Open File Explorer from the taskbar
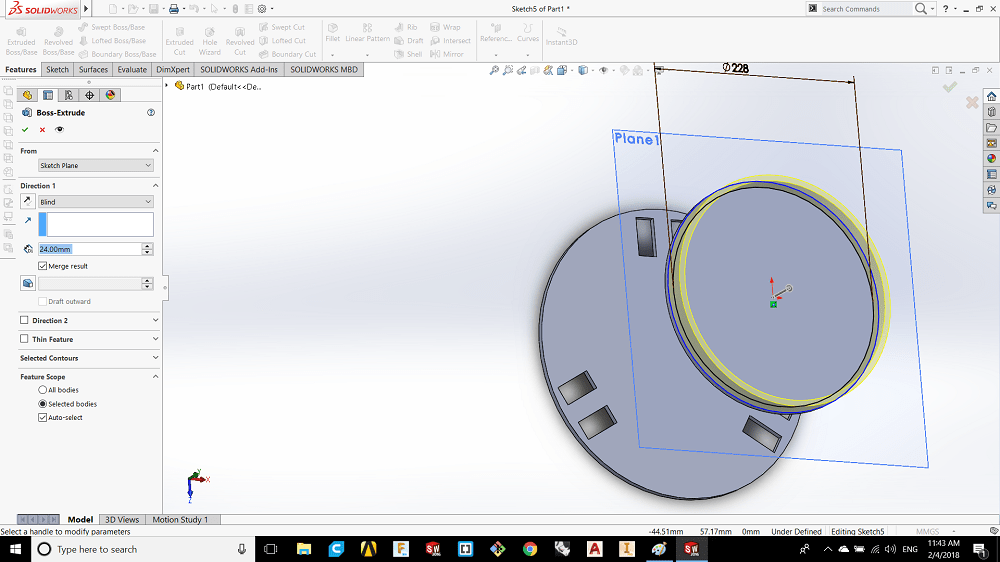The height and width of the screenshot is (562, 1000). coord(304,549)
